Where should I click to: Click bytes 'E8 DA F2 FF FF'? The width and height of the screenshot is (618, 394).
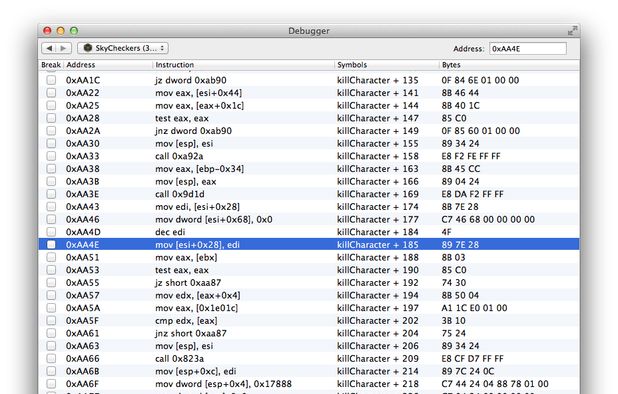point(473,194)
